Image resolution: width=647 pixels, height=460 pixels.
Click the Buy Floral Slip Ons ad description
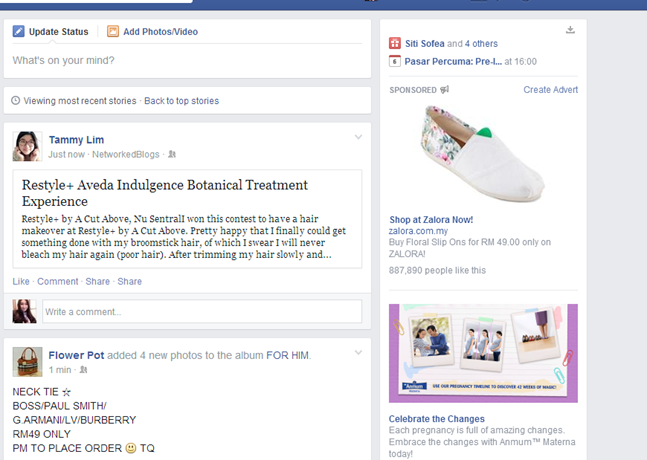click(x=470, y=248)
